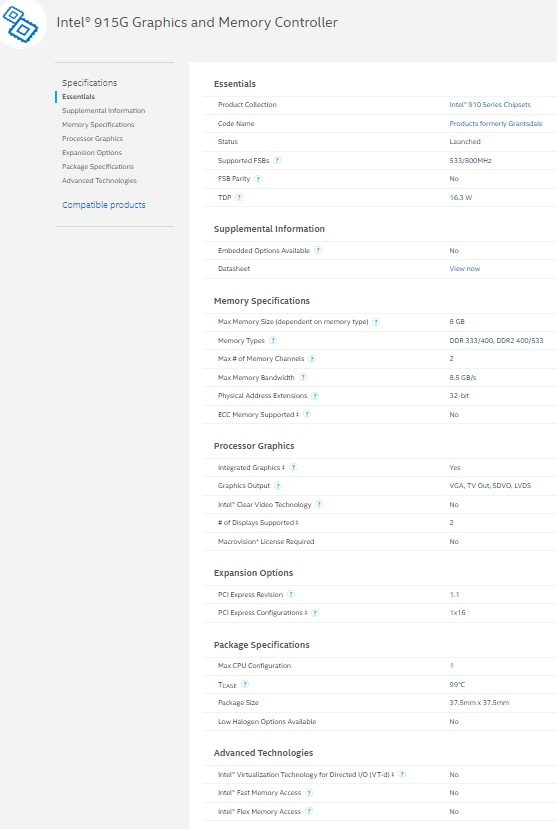Click the chipset product icon in header

21,24
